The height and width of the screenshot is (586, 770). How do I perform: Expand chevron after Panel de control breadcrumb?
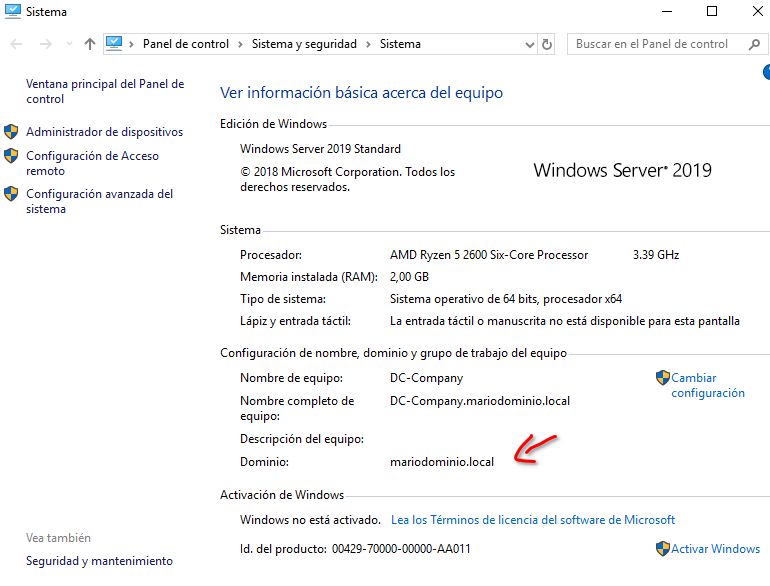coord(240,44)
